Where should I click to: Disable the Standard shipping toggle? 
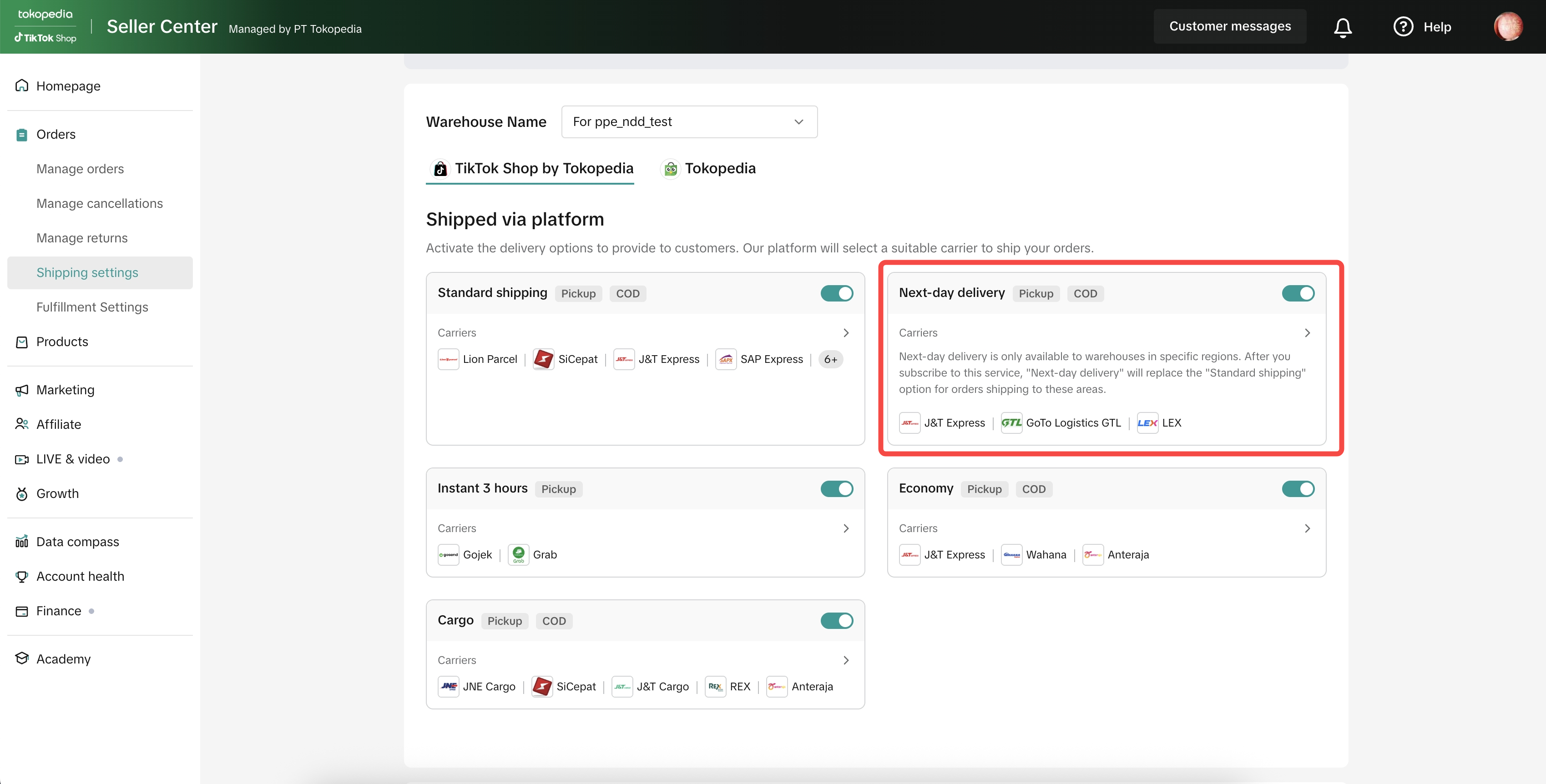click(837, 293)
